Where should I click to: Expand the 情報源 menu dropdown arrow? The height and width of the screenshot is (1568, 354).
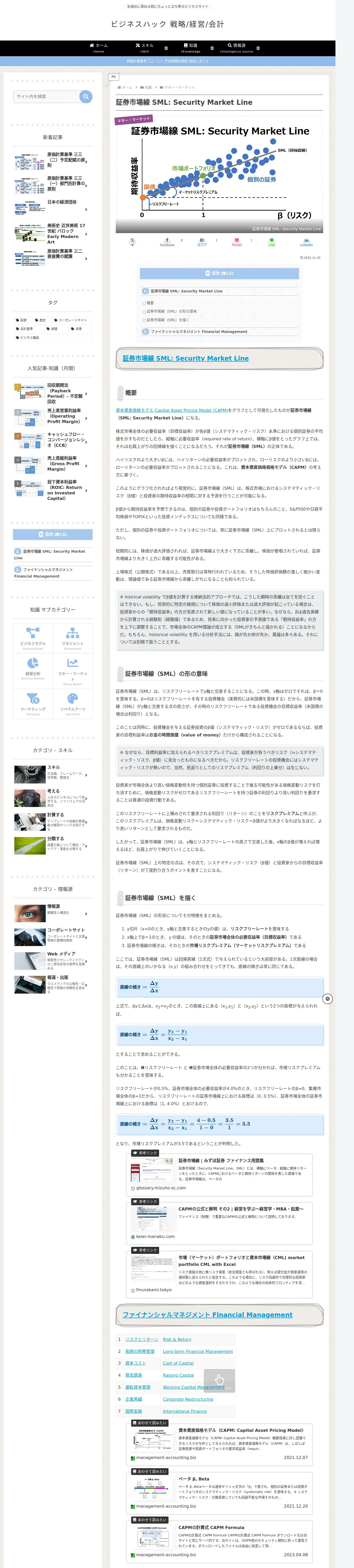pyautogui.click(x=258, y=48)
